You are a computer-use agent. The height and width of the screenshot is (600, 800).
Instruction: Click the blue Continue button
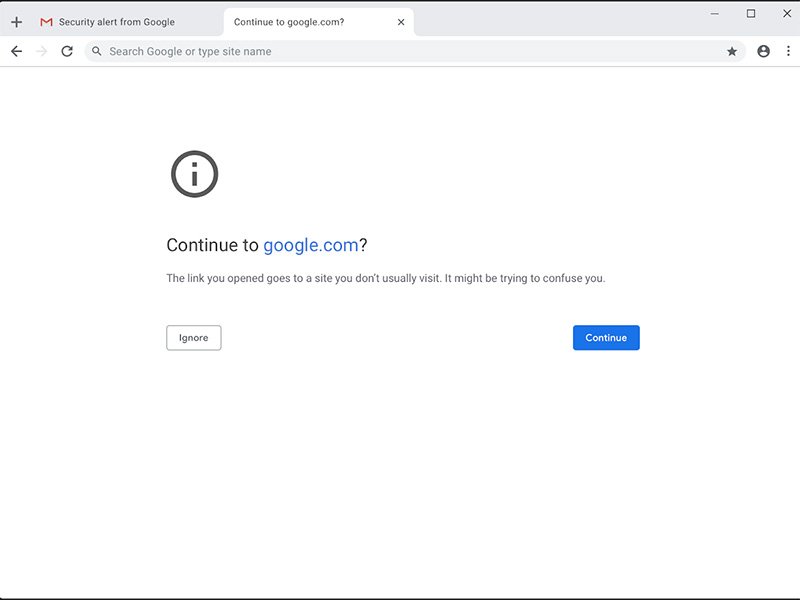pos(606,338)
